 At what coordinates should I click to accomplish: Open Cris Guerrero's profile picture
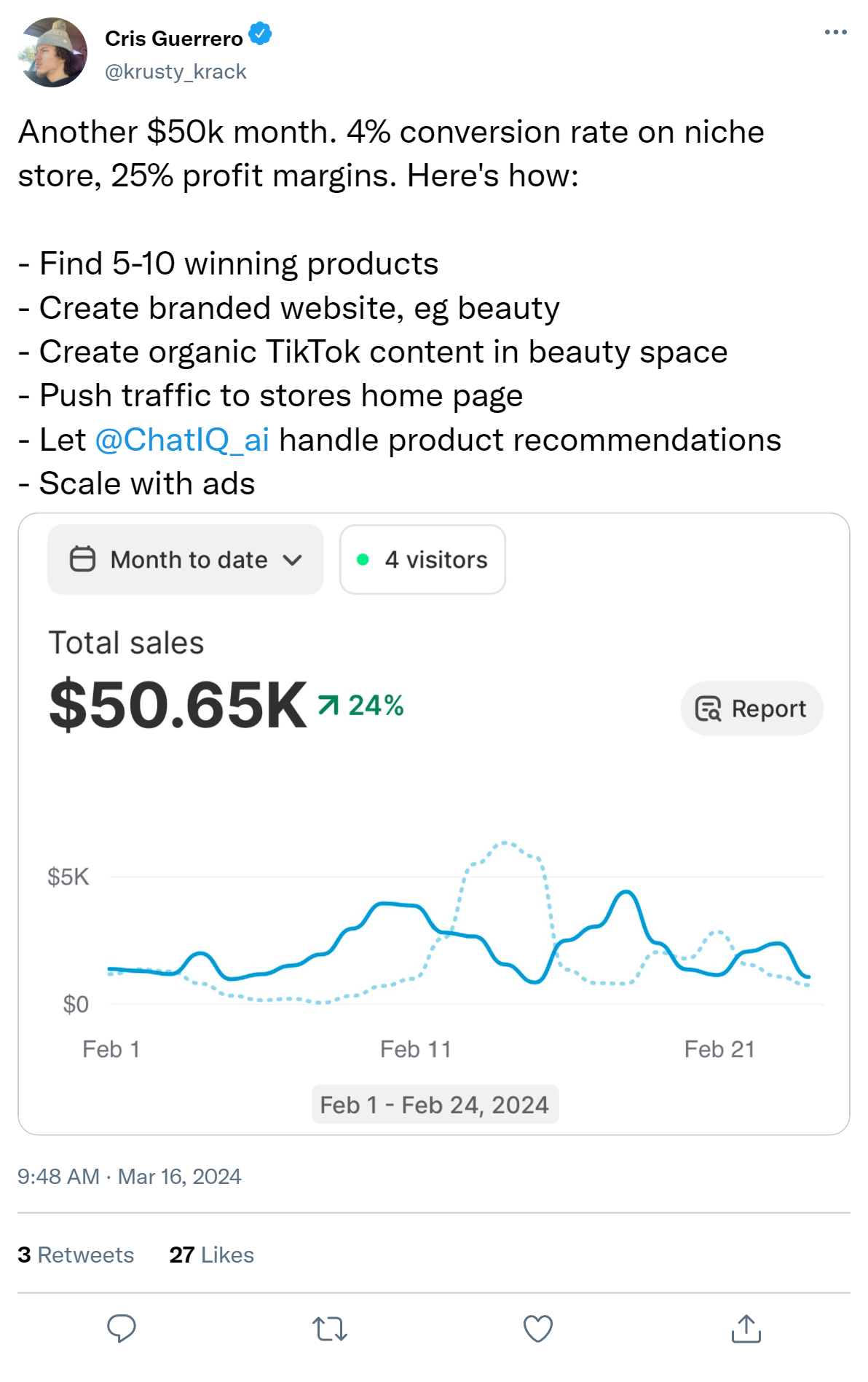pyautogui.click(x=52, y=52)
